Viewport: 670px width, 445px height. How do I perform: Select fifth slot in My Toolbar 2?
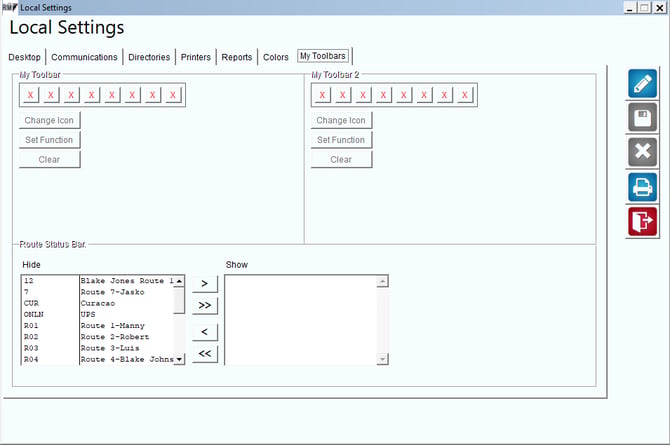404,95
